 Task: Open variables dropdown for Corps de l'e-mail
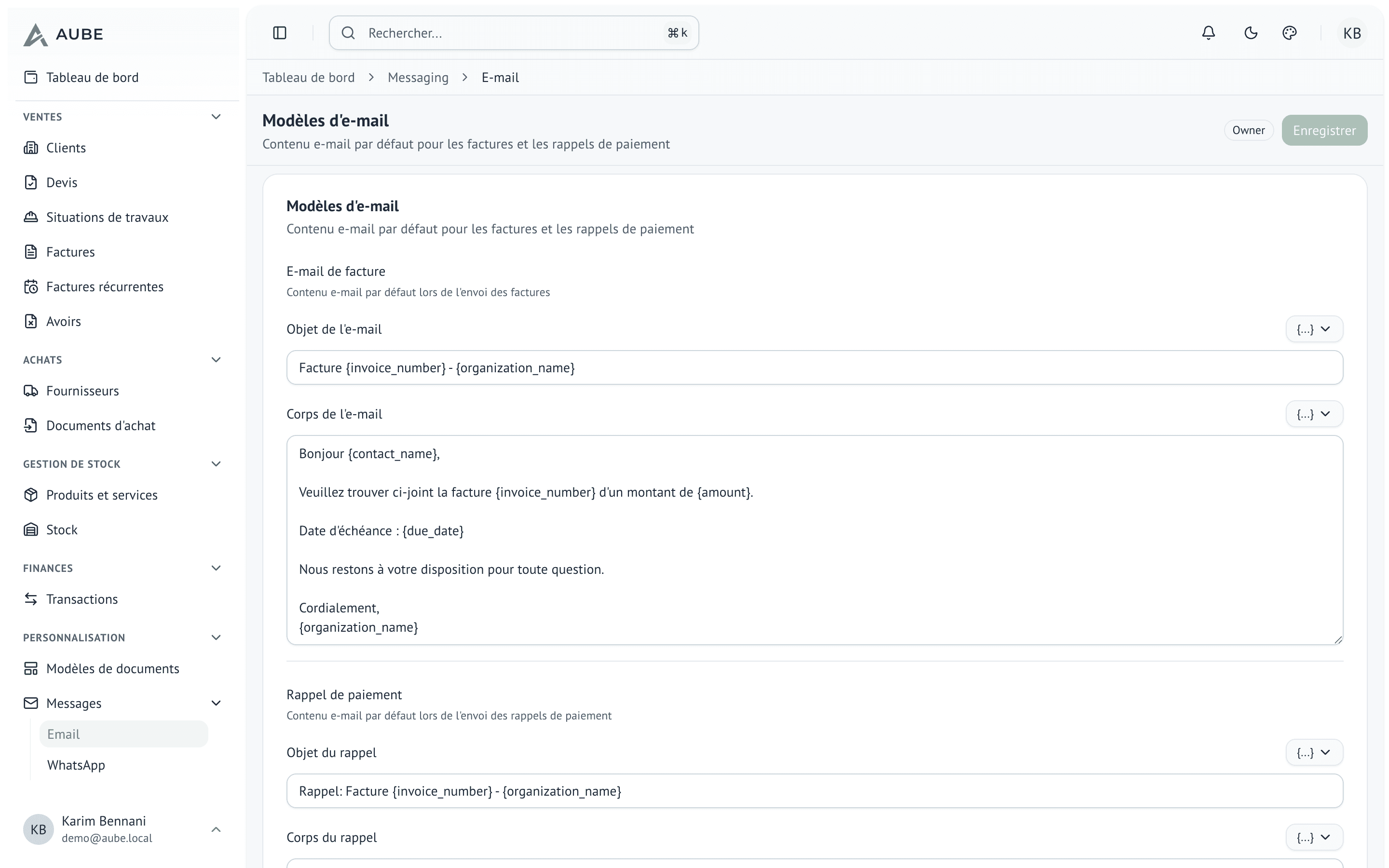pos(1314,414)
